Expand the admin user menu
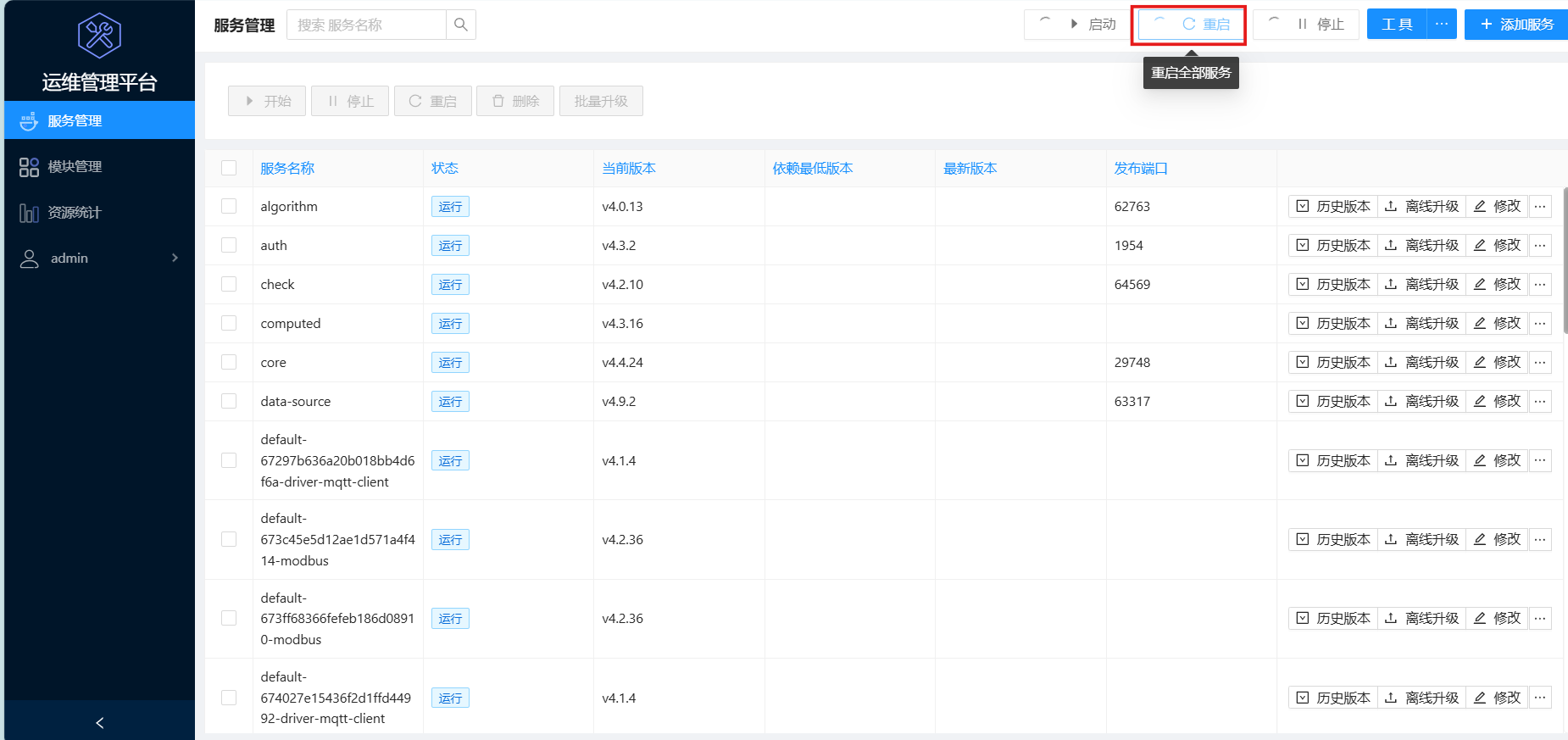The image size is (1568, 740). click(99, 258)
